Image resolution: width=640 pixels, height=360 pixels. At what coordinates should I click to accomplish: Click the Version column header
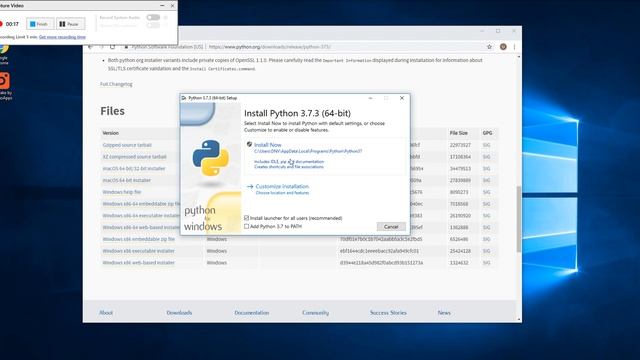click(x=111, y=133)
